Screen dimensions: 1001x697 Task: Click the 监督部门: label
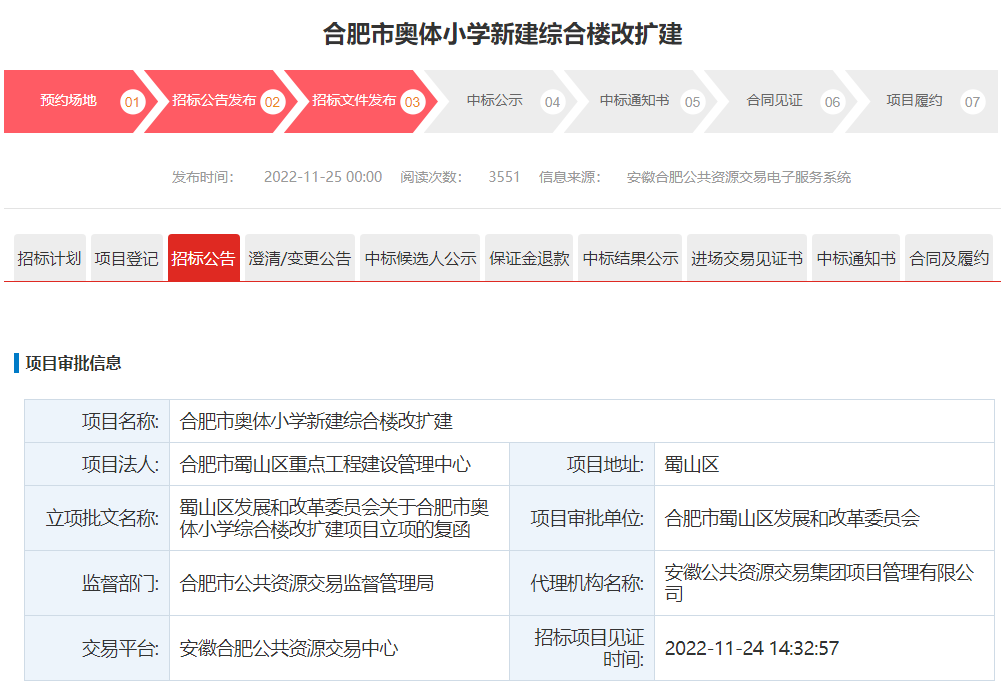tap(120, 583)
